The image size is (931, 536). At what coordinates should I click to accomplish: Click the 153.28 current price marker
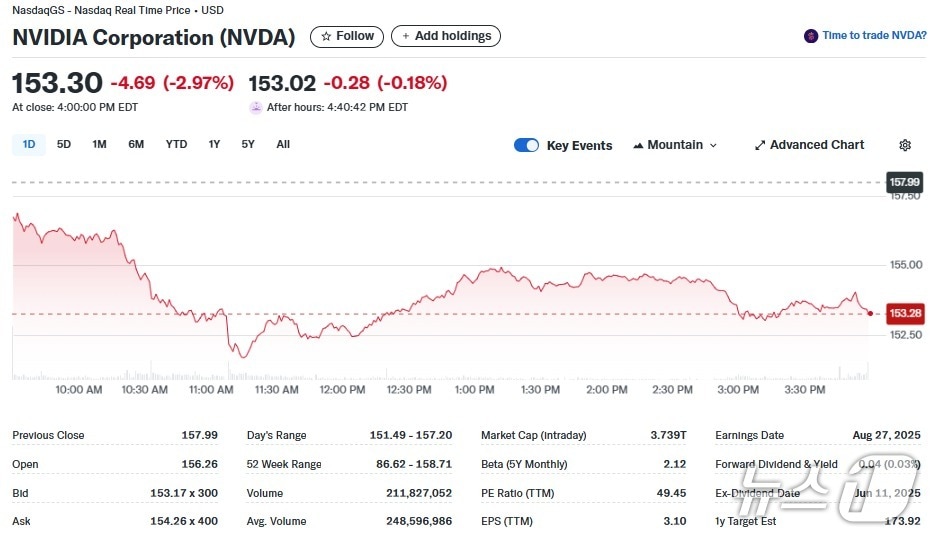[904, 313]
